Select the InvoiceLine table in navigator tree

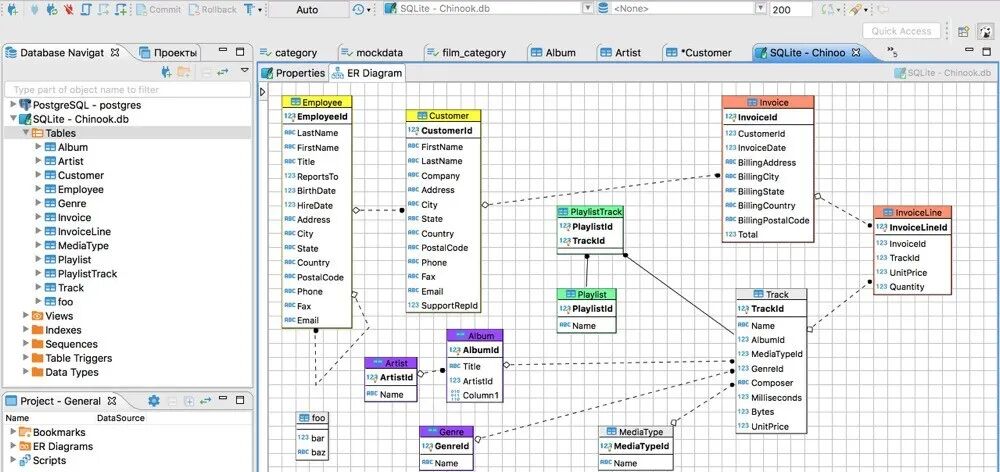(x=84, y=232)
